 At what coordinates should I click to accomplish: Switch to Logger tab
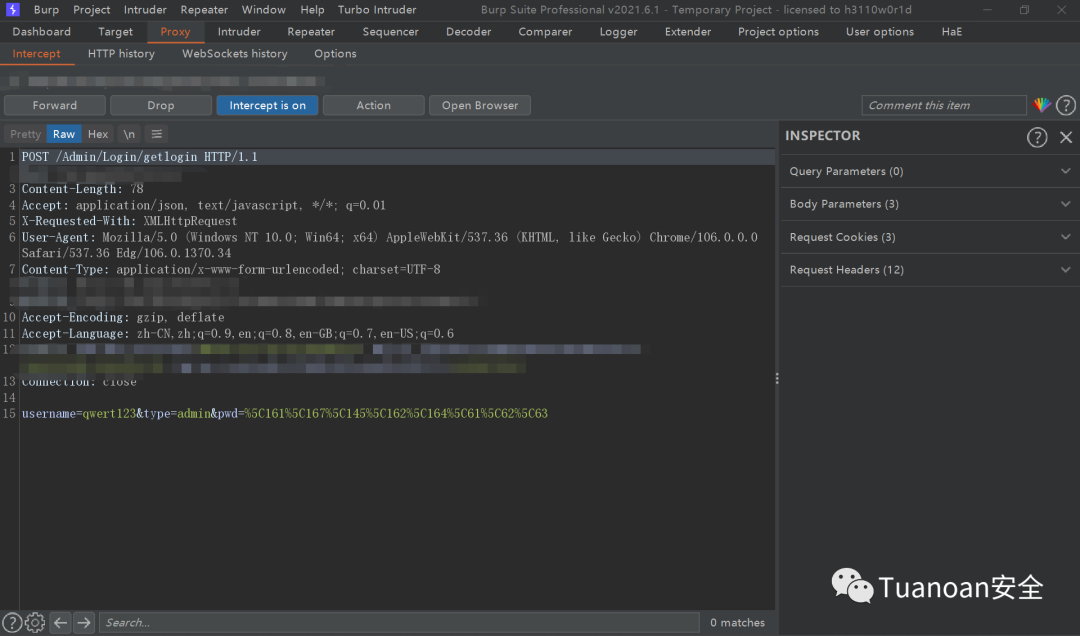tap(619, 32)
